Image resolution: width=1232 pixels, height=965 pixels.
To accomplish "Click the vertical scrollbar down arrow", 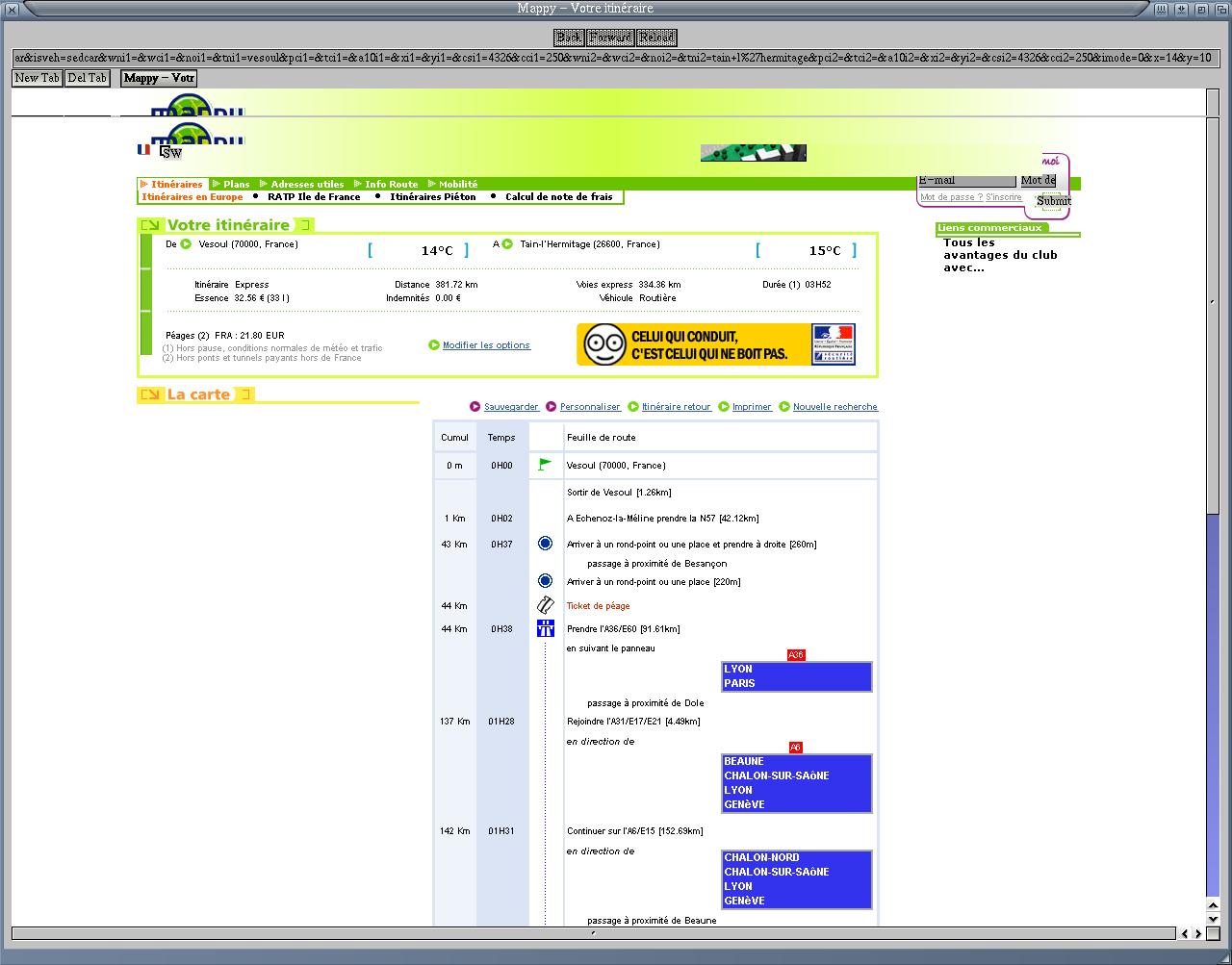I will [x=1213, y=919].
